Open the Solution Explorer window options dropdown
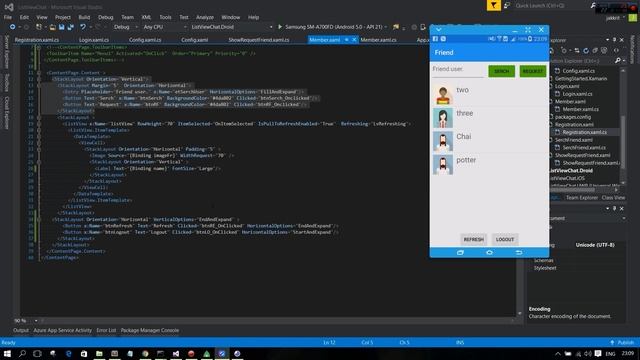 (607, 40)
